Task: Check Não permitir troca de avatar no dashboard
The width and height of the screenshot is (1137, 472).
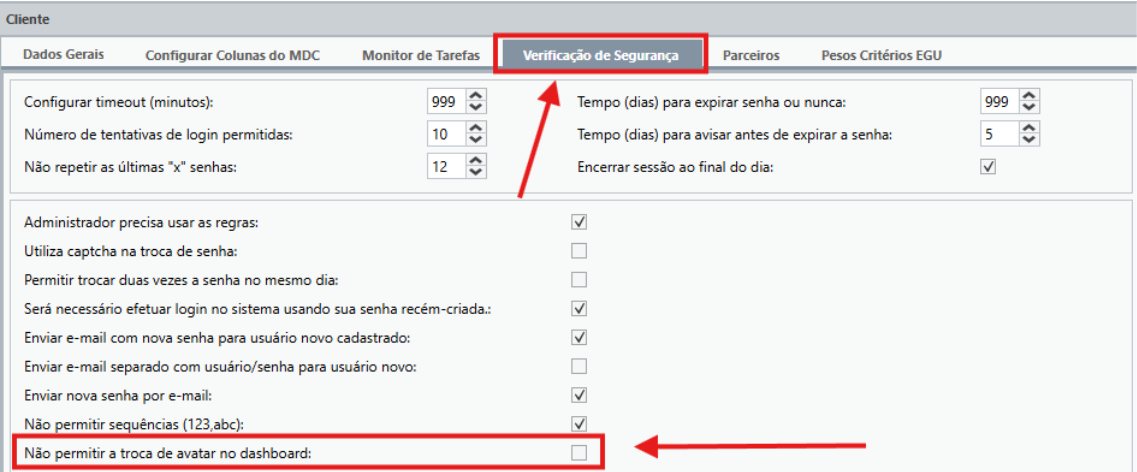Action: (x=579, y=453)
